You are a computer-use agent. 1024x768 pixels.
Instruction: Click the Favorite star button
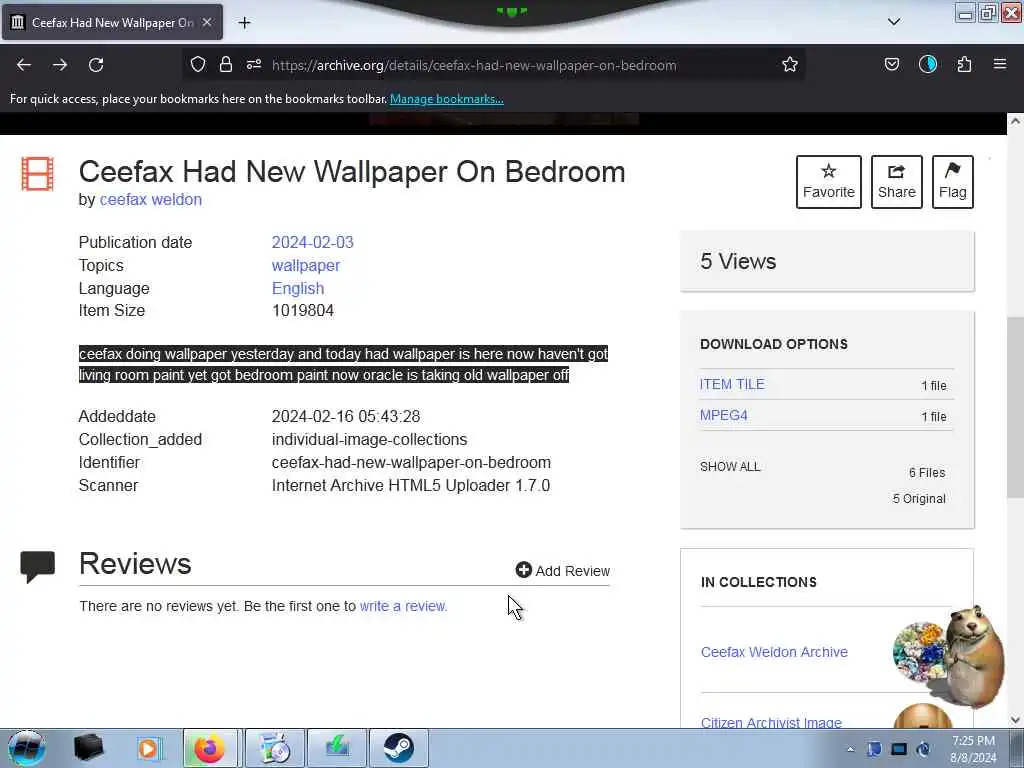829,182
